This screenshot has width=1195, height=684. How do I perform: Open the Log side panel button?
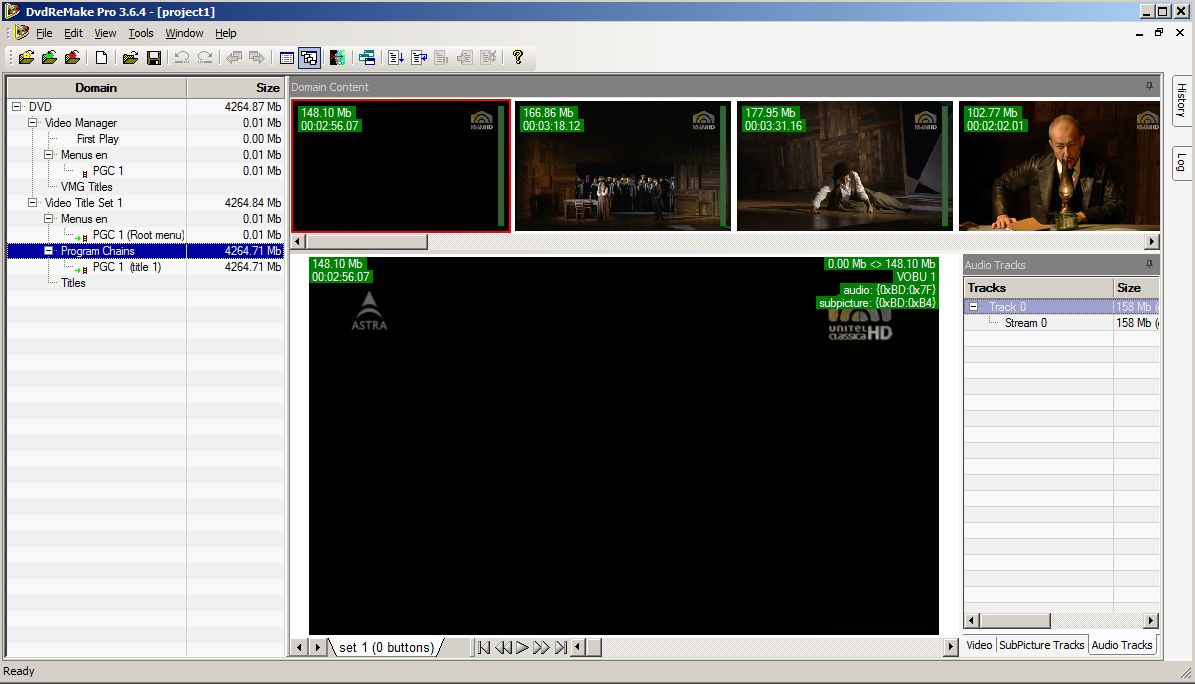tap(1181, 162)
